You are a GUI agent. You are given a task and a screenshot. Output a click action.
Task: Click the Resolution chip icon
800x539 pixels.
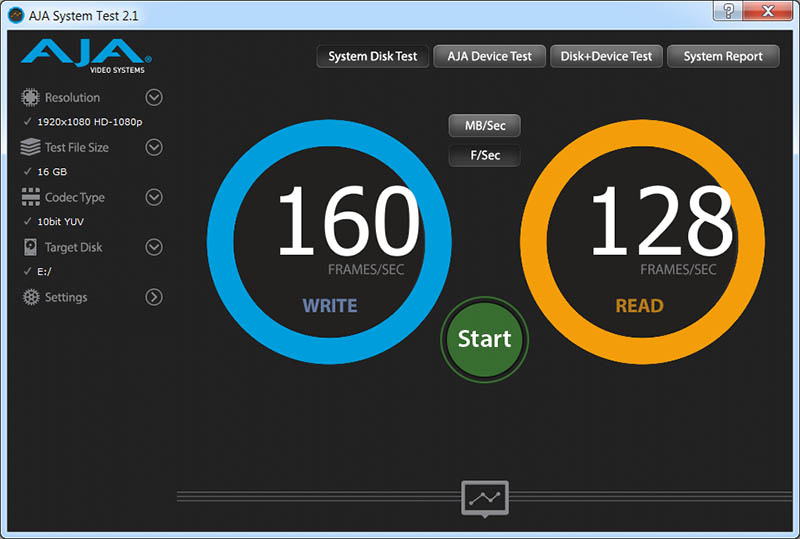30,97
